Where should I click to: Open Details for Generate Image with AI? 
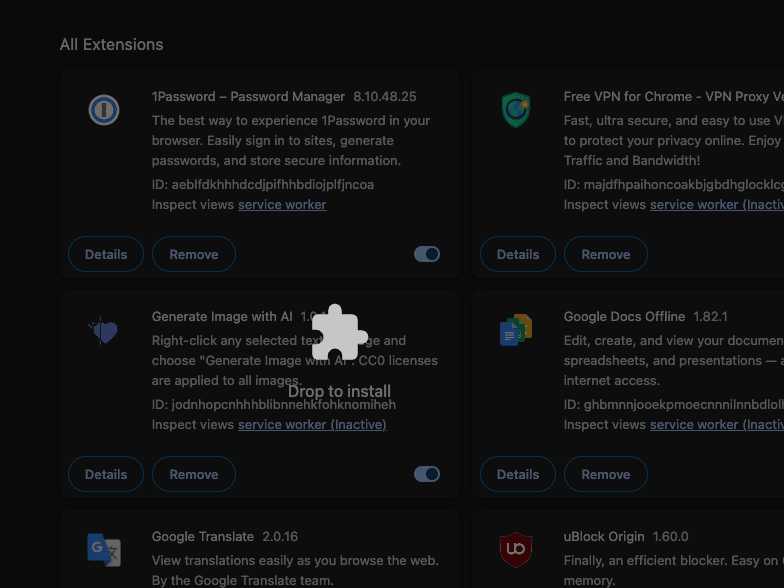coord(106,474)
